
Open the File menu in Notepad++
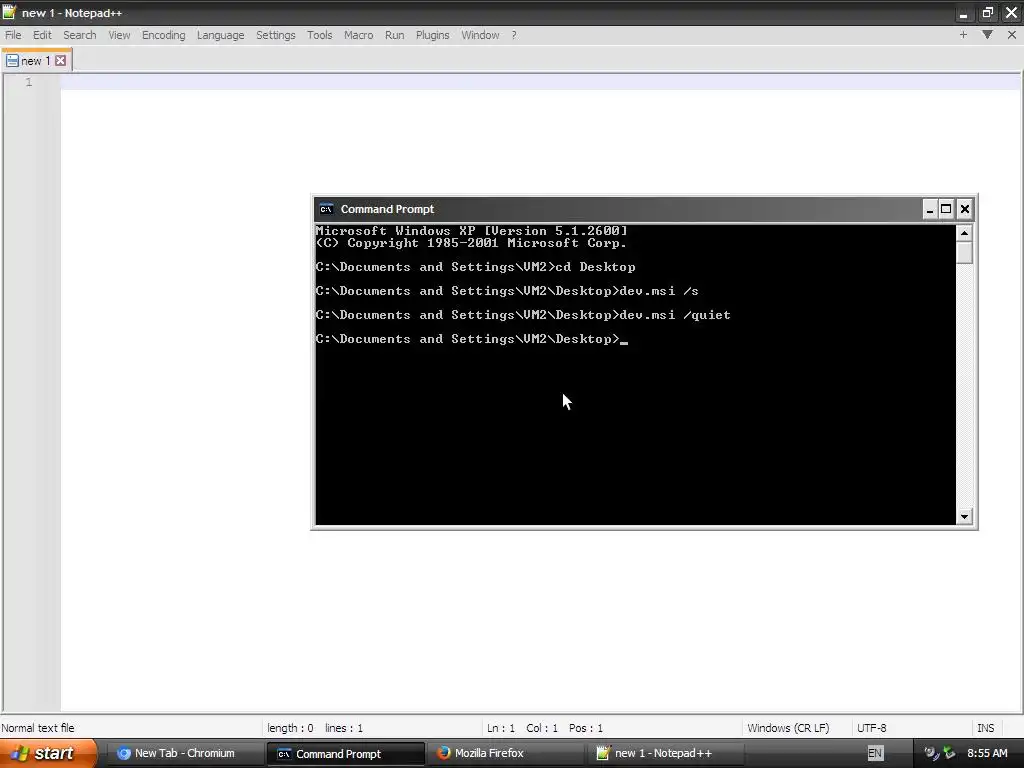click(13, 35)
